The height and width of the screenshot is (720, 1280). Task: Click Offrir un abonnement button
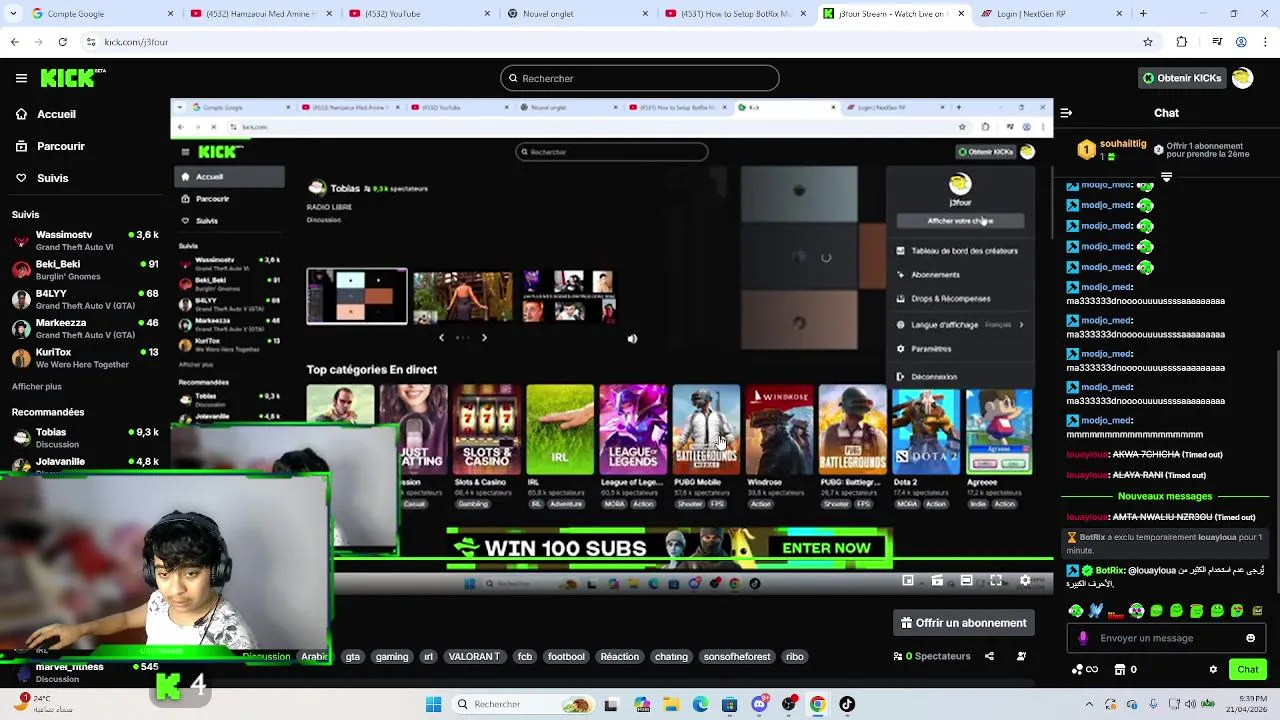(964, 622)
